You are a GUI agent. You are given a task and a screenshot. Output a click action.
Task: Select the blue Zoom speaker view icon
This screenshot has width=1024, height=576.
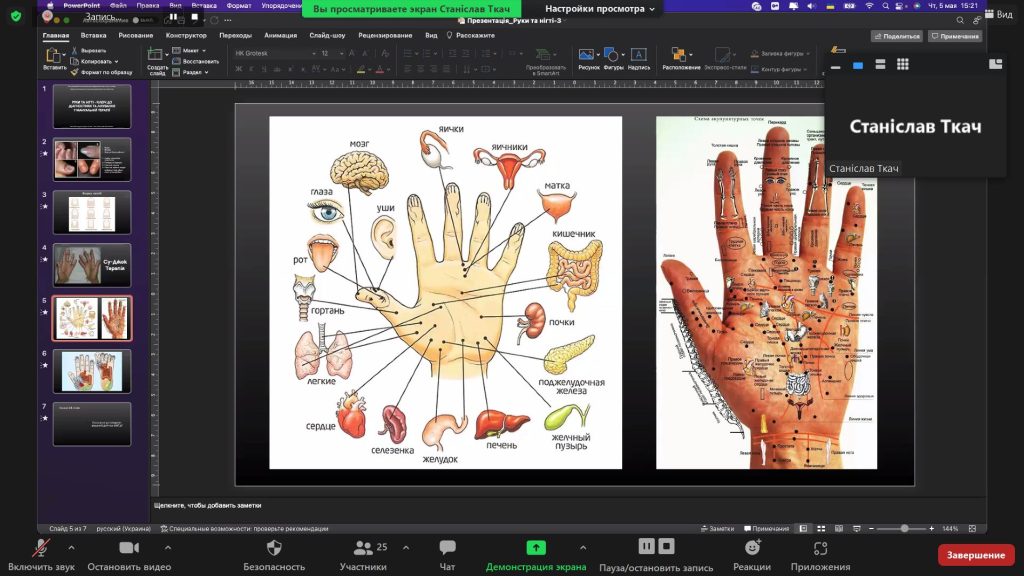coord(858,65)
